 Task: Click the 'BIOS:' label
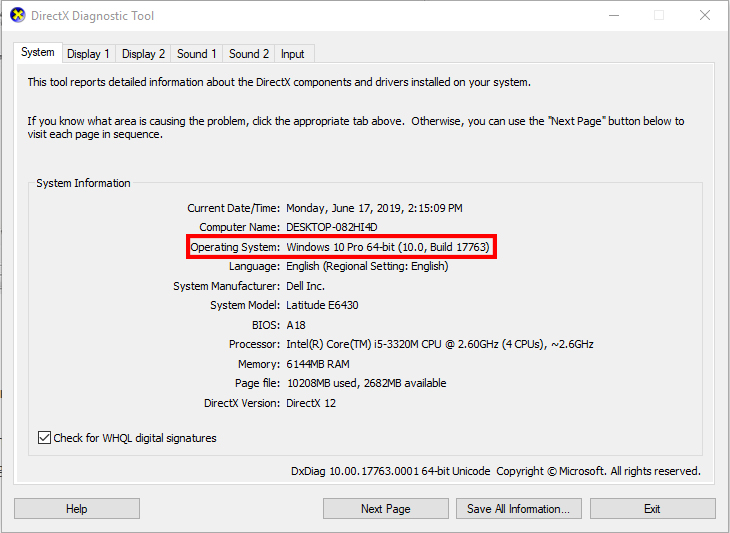(266, 325)
